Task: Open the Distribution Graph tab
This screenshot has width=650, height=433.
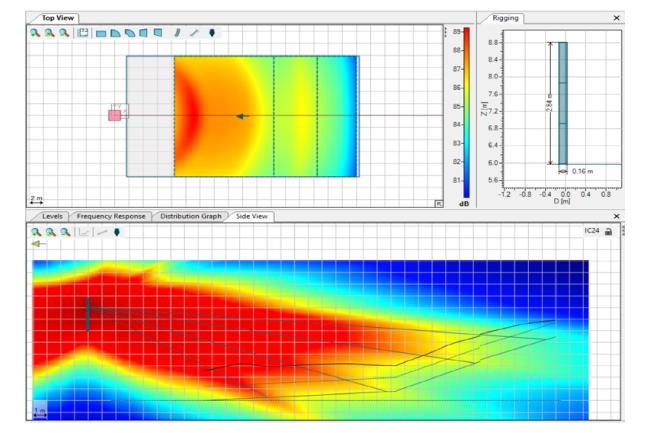Action: point(190,216)
